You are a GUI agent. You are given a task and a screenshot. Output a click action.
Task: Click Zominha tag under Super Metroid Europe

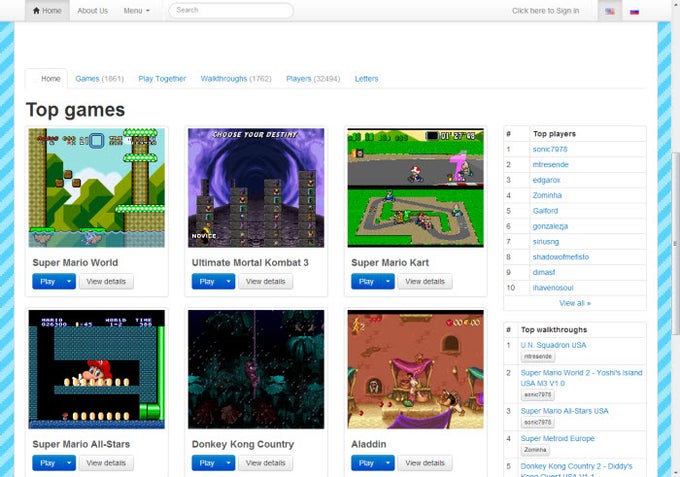(x=535, y=450)
